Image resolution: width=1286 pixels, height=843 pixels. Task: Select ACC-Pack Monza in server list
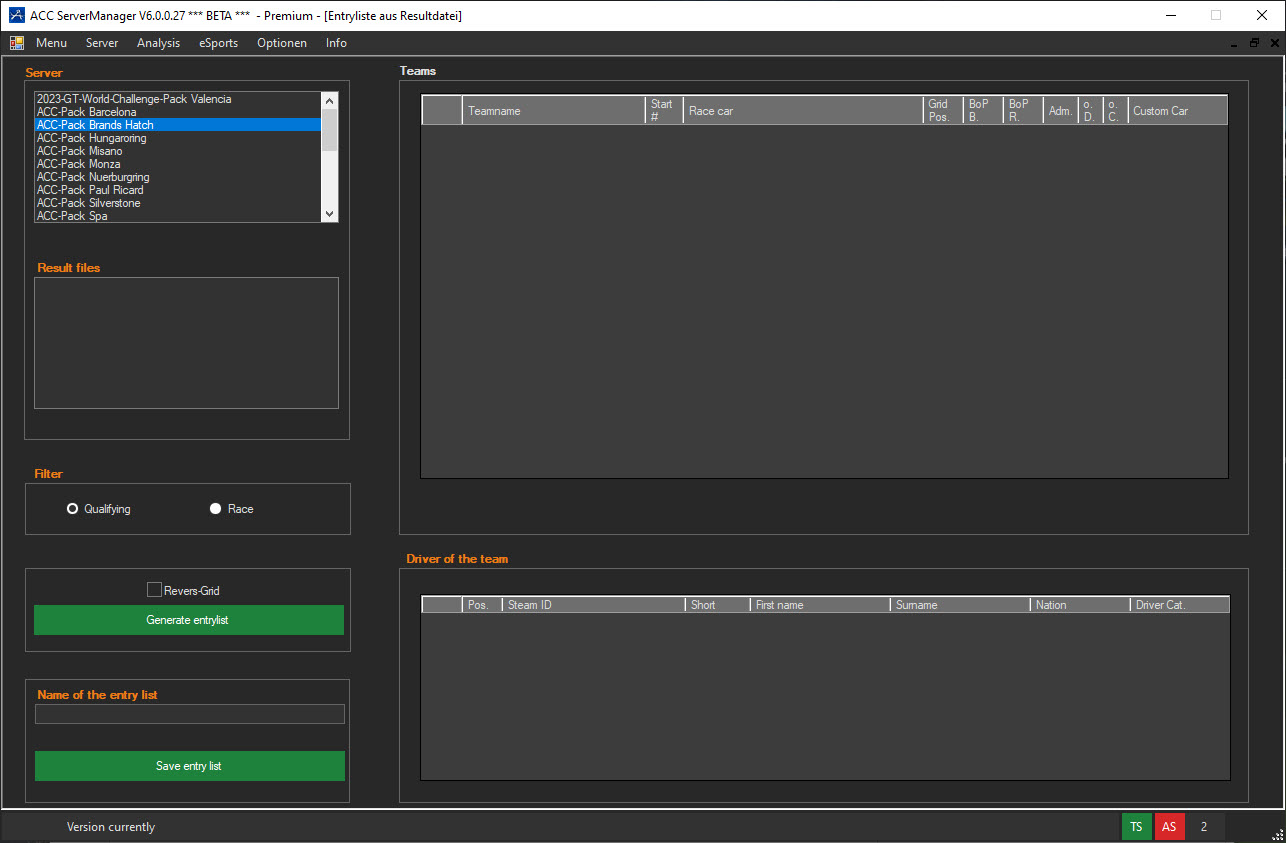(79, 164)
